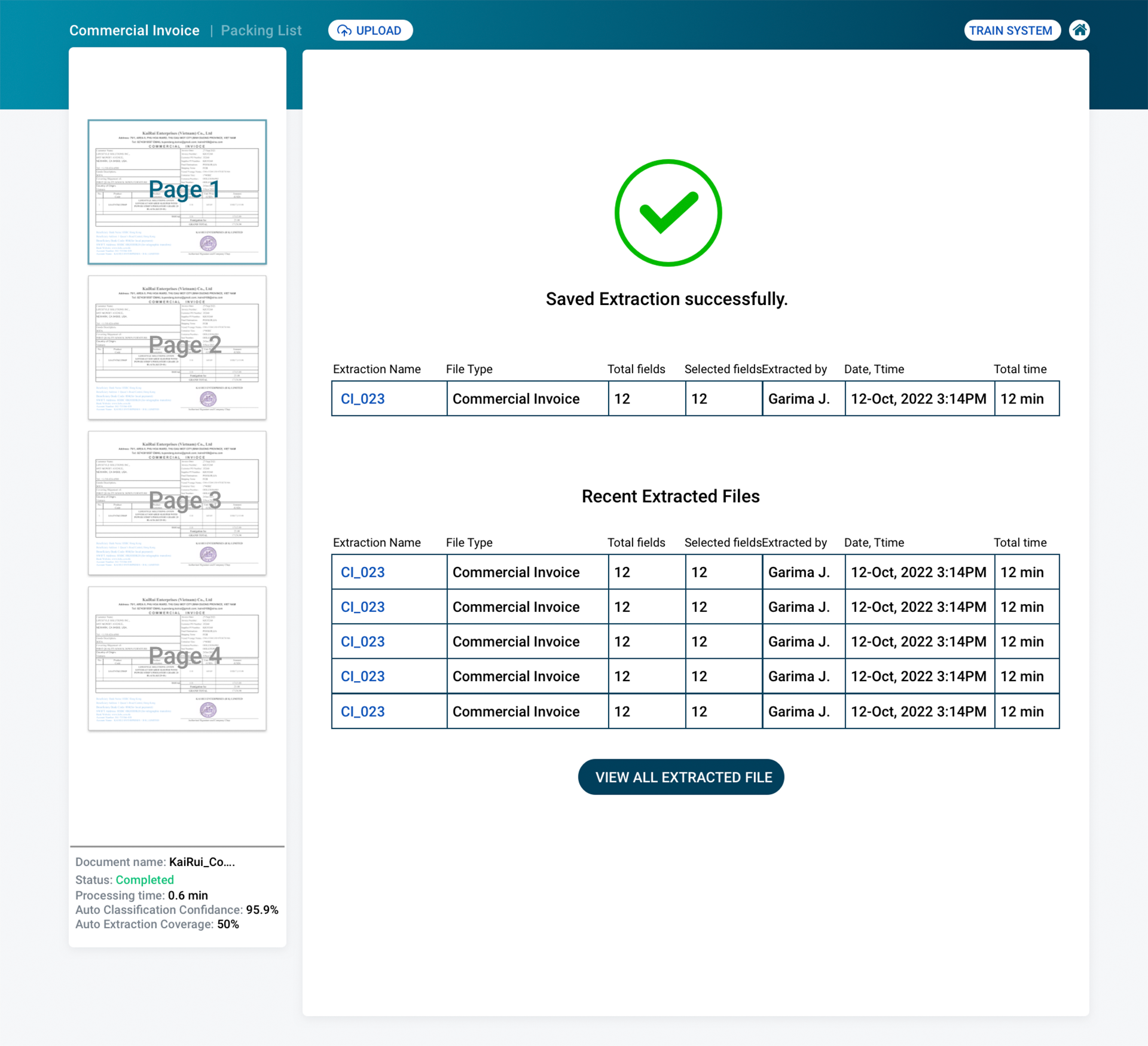Image resolution: width=1148 pixels, height=1046 pixels.
Task: Select the Commercial Invoice tab
Action: pyautogui.click(x=135, y=31)
